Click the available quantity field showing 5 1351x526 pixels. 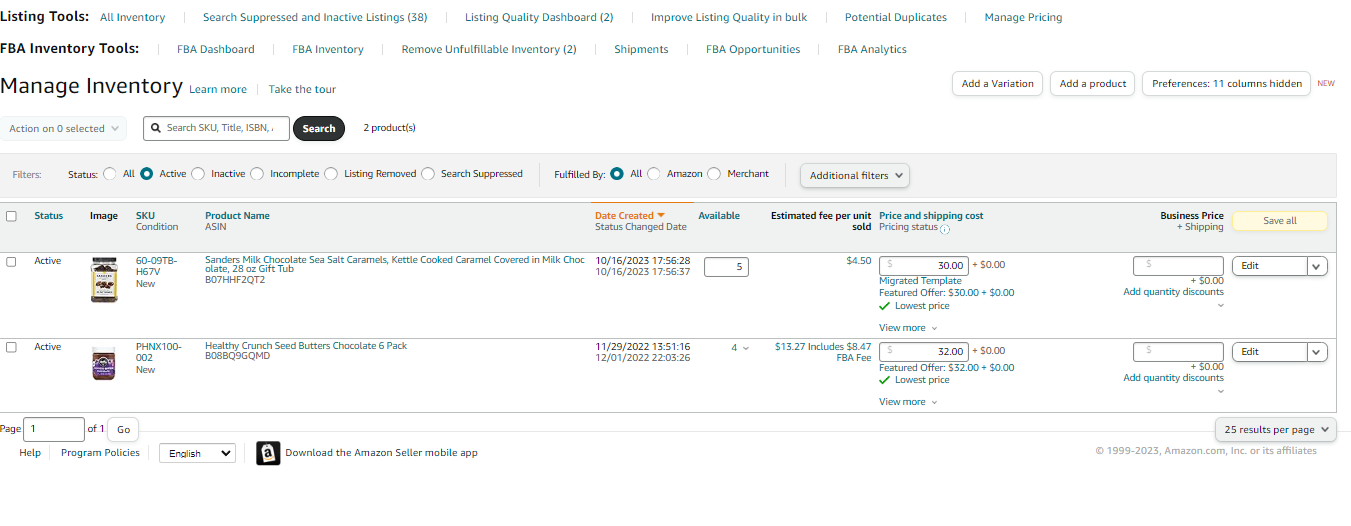click(726, 267)
